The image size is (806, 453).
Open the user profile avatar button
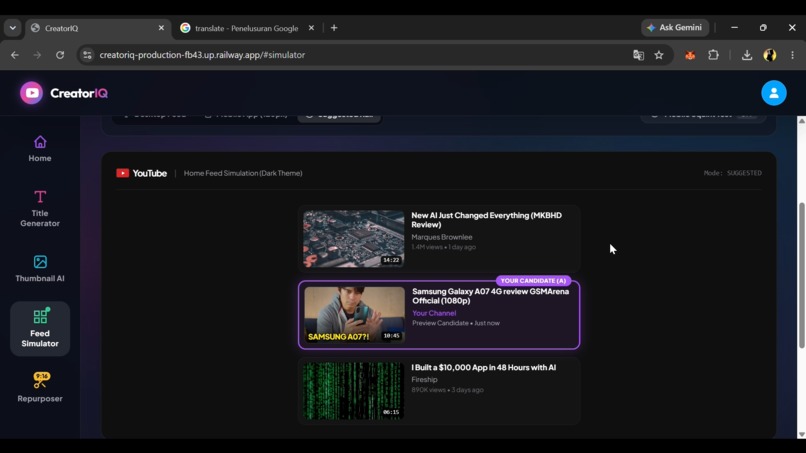point(774,93)
